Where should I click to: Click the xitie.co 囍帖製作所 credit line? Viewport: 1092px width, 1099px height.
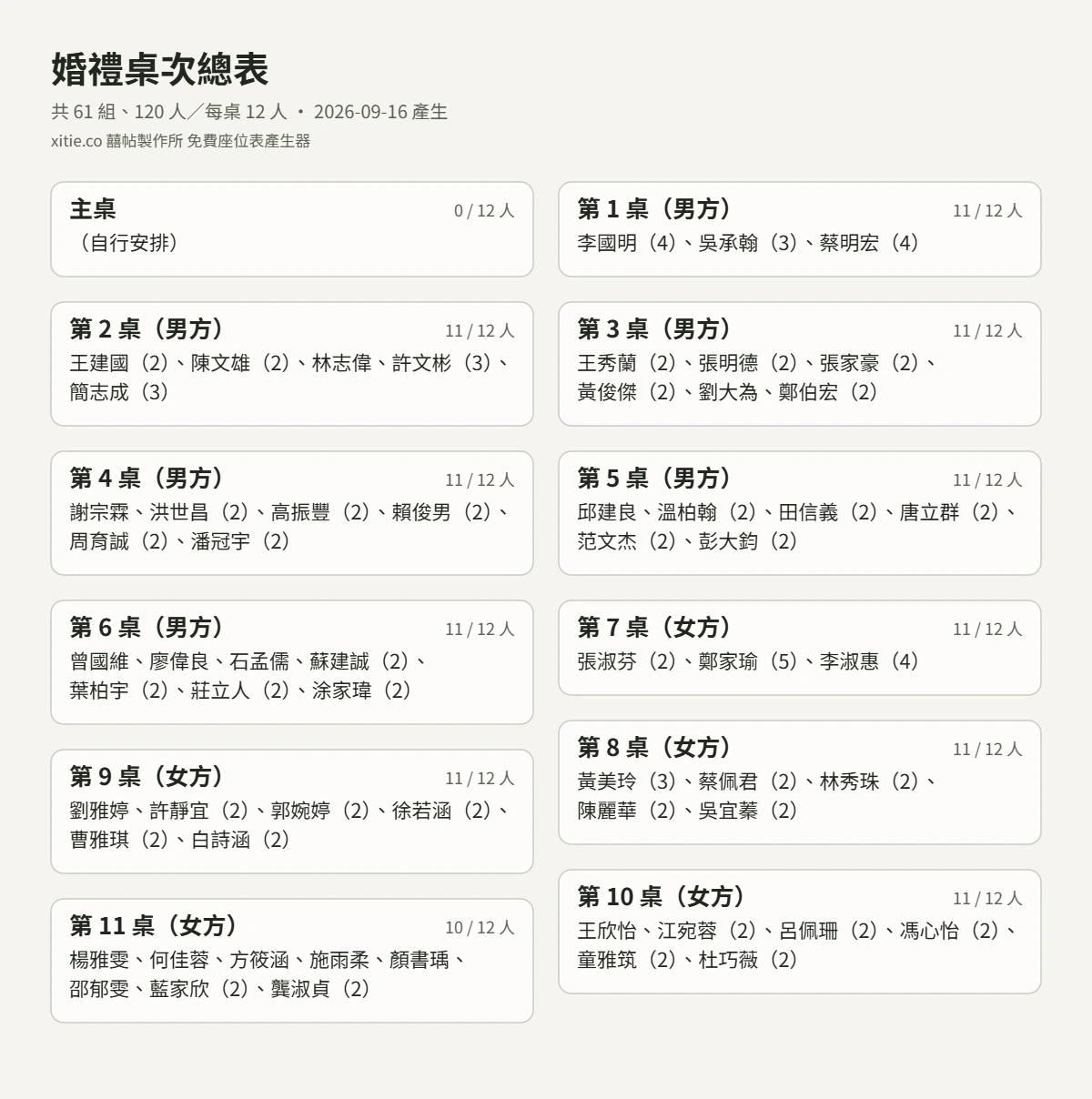pos(181,141)
